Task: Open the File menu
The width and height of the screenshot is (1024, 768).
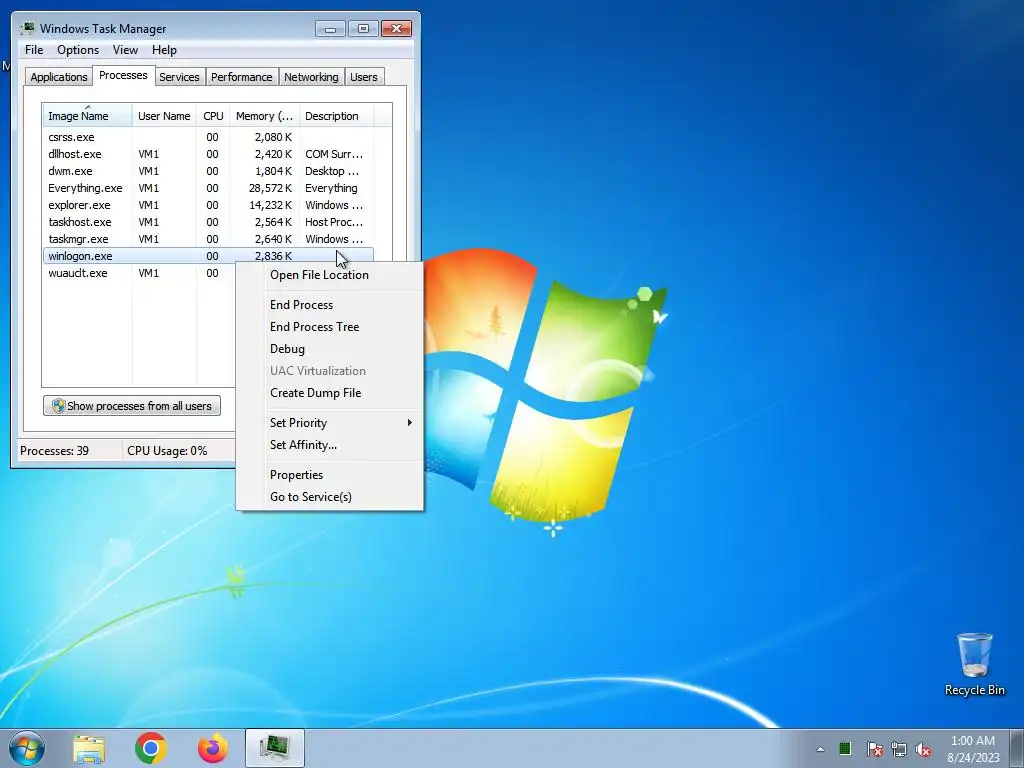Action: point(34,50)
